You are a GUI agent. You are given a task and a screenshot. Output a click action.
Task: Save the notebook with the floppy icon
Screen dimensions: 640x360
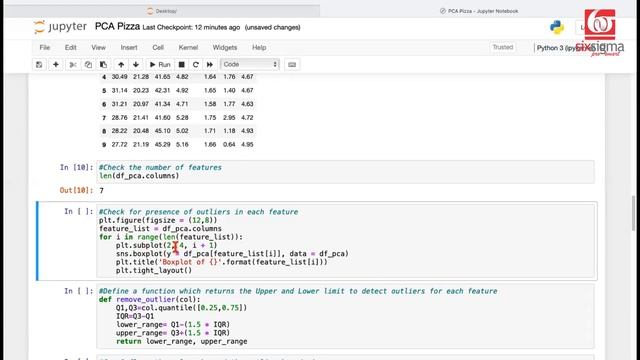pyautogui.click(x=39, y=64)
